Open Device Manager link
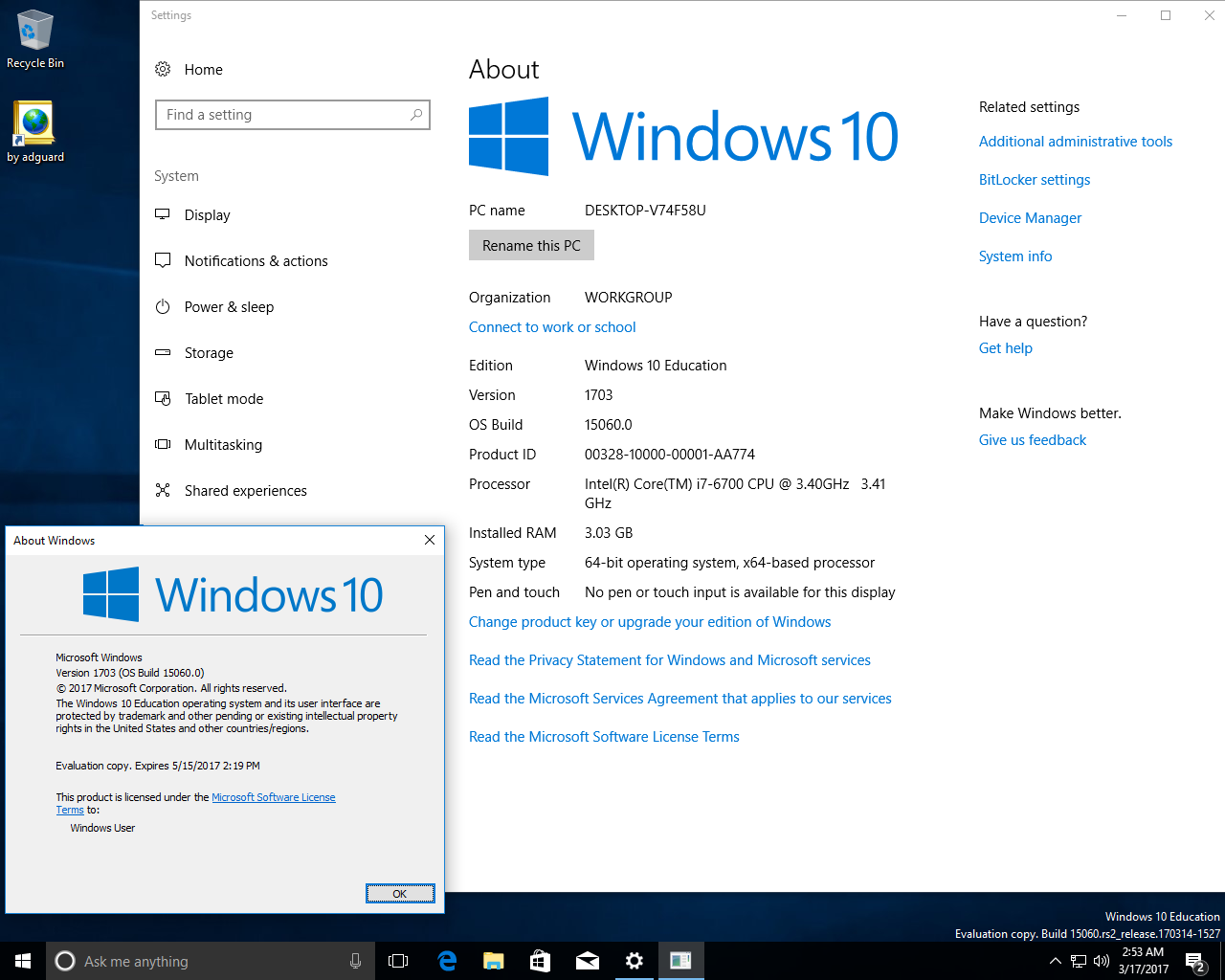The height and width of the screenshot is (980, 1225). click(x=1030, y=218)
